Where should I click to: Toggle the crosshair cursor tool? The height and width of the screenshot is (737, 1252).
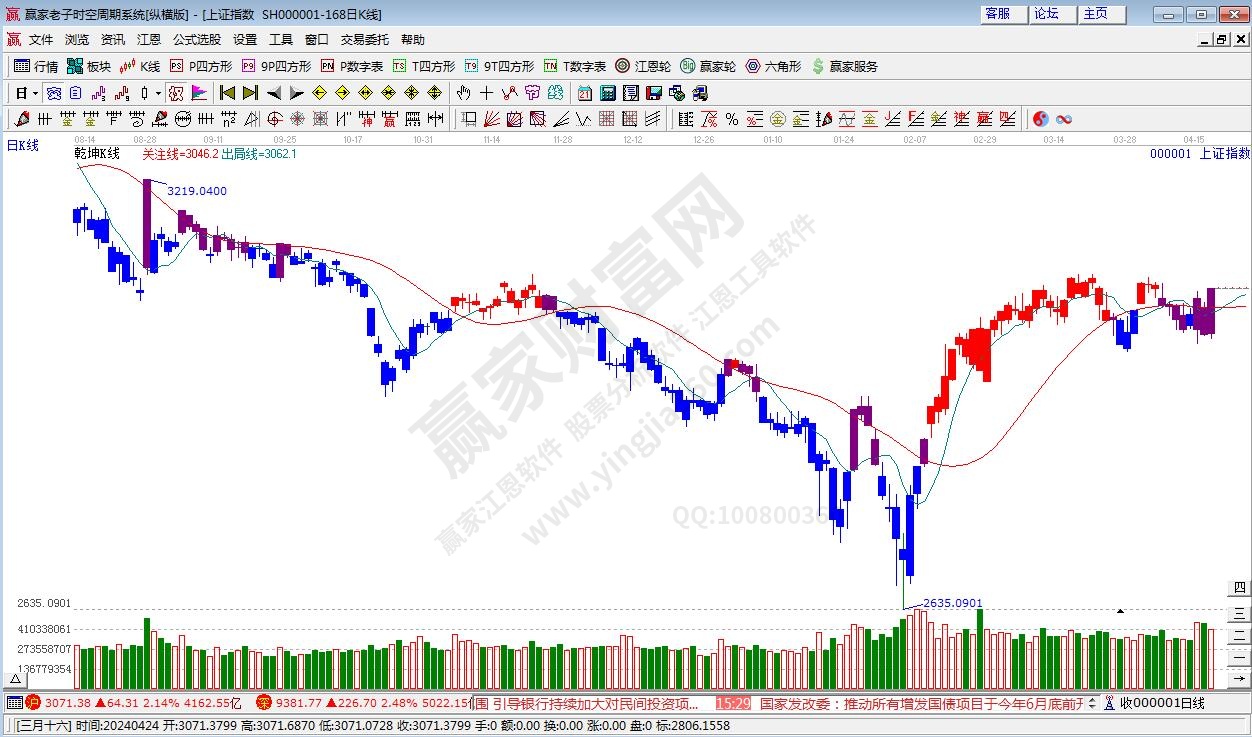point(486,93)
